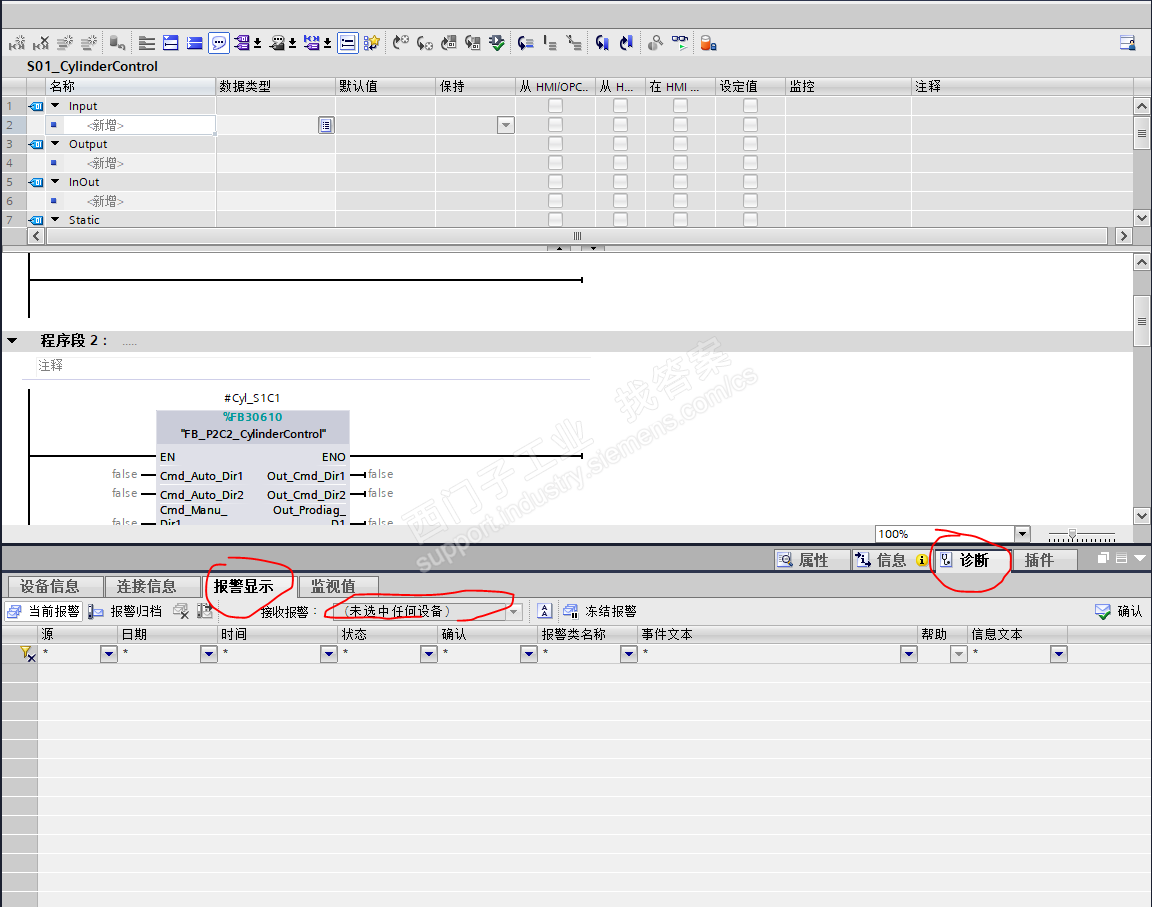
Task: Click the float window icon in inspector
Action: point(1103,558)
